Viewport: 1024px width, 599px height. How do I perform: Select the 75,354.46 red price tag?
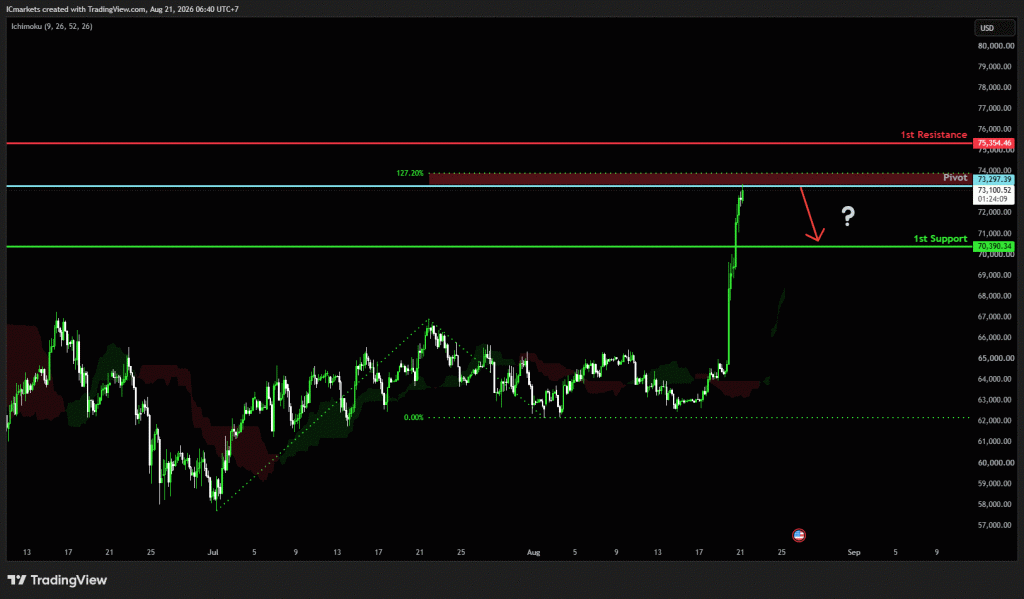click(x=994, y=143)
